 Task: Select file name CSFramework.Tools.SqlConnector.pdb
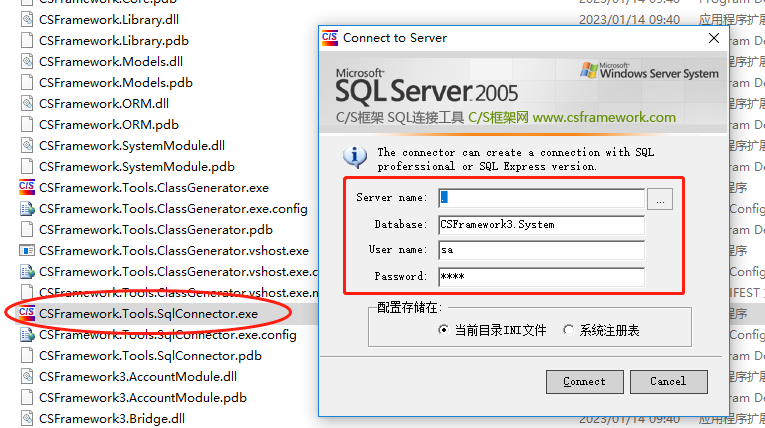click(x=150, y=355)
